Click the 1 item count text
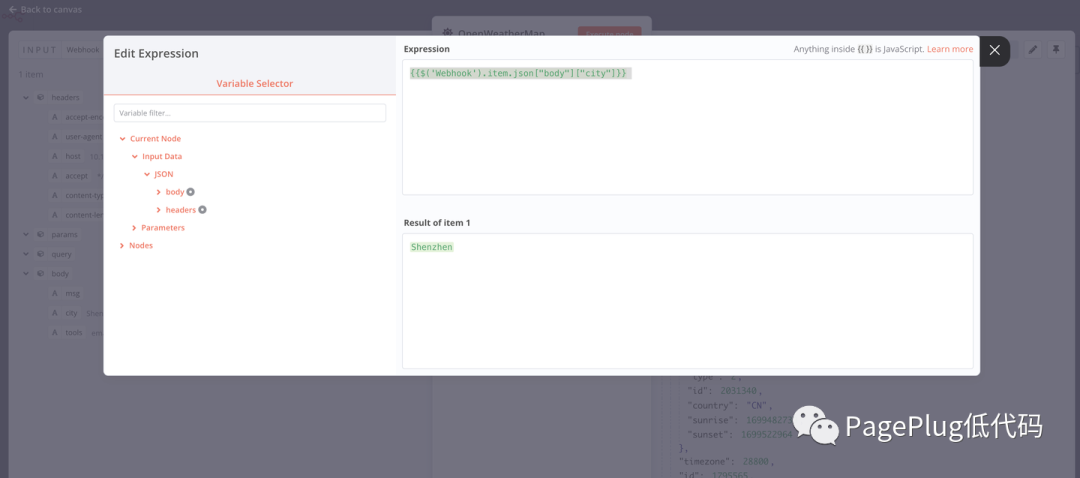This screenshot has height=478, width=1080. [x=30, y=74]
